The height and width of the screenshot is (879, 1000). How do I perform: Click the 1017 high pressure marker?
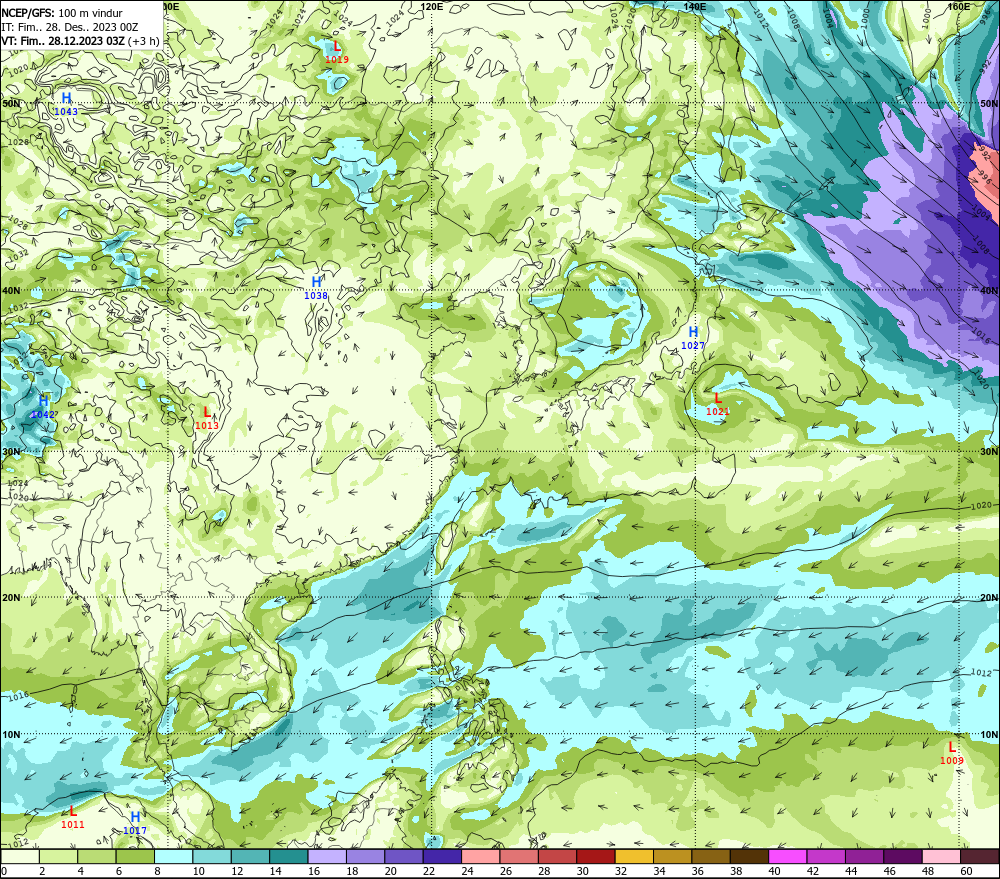tap(135, 823)
